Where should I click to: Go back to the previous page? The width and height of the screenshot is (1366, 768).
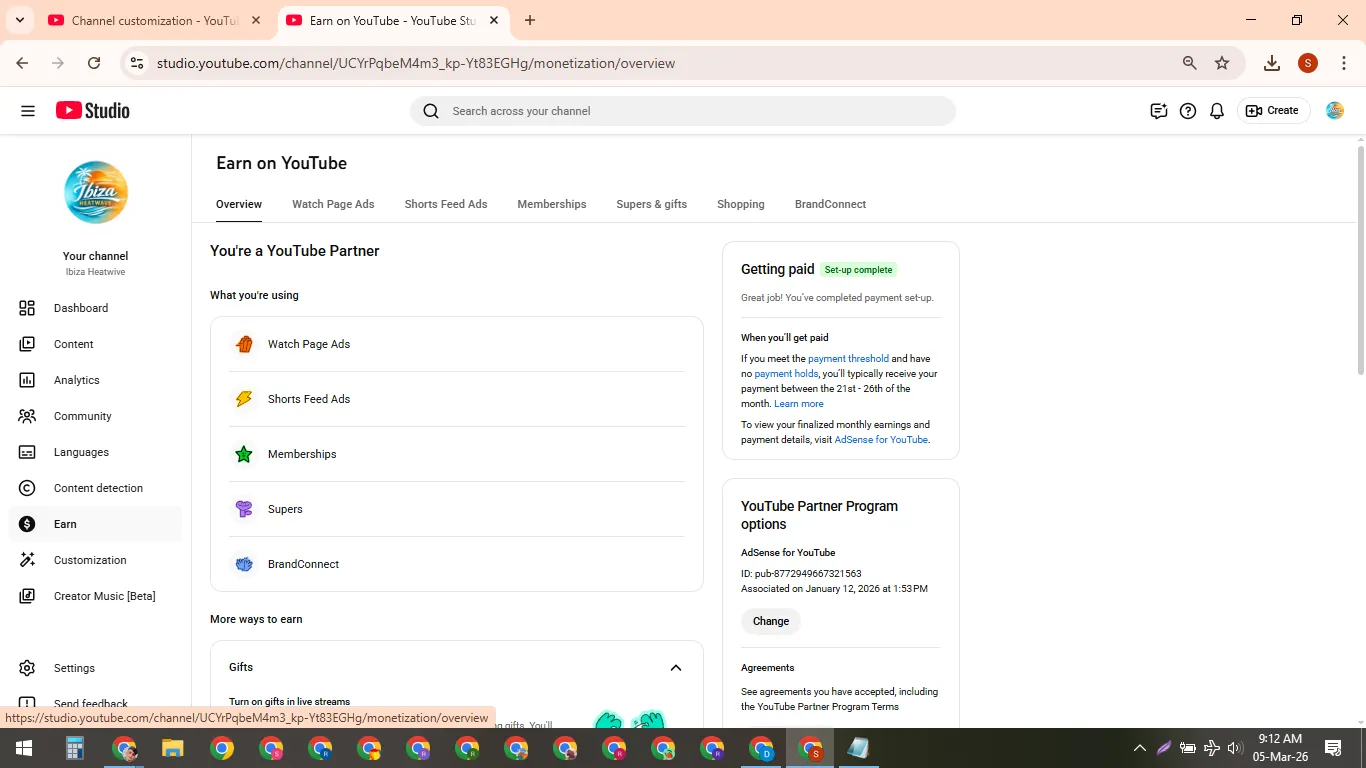point(22,63)
